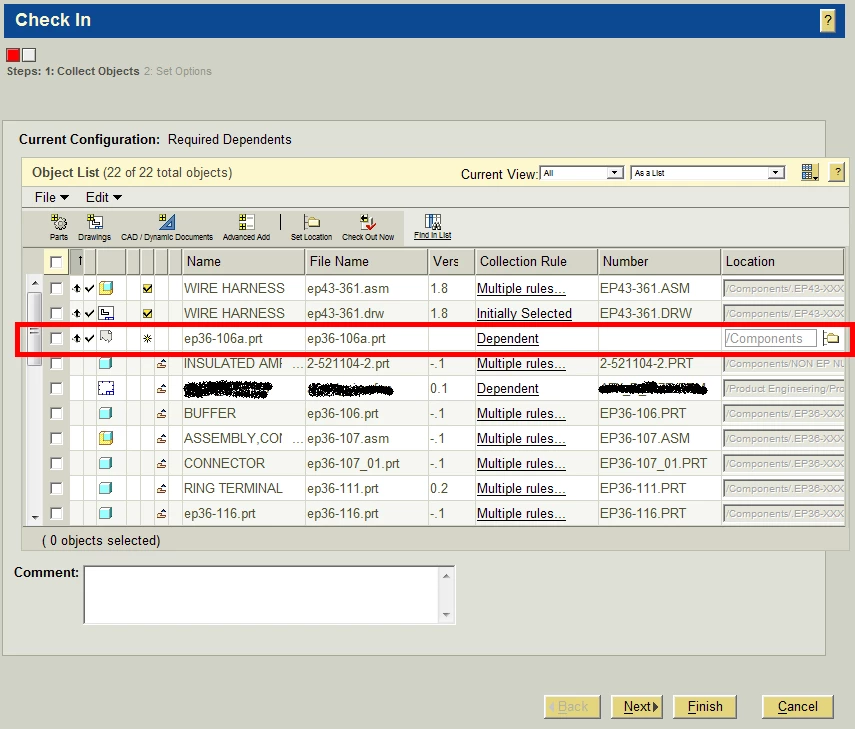This screenshot has width=855, height=729.
Task: Click the Next button
Action: (637, 707)
